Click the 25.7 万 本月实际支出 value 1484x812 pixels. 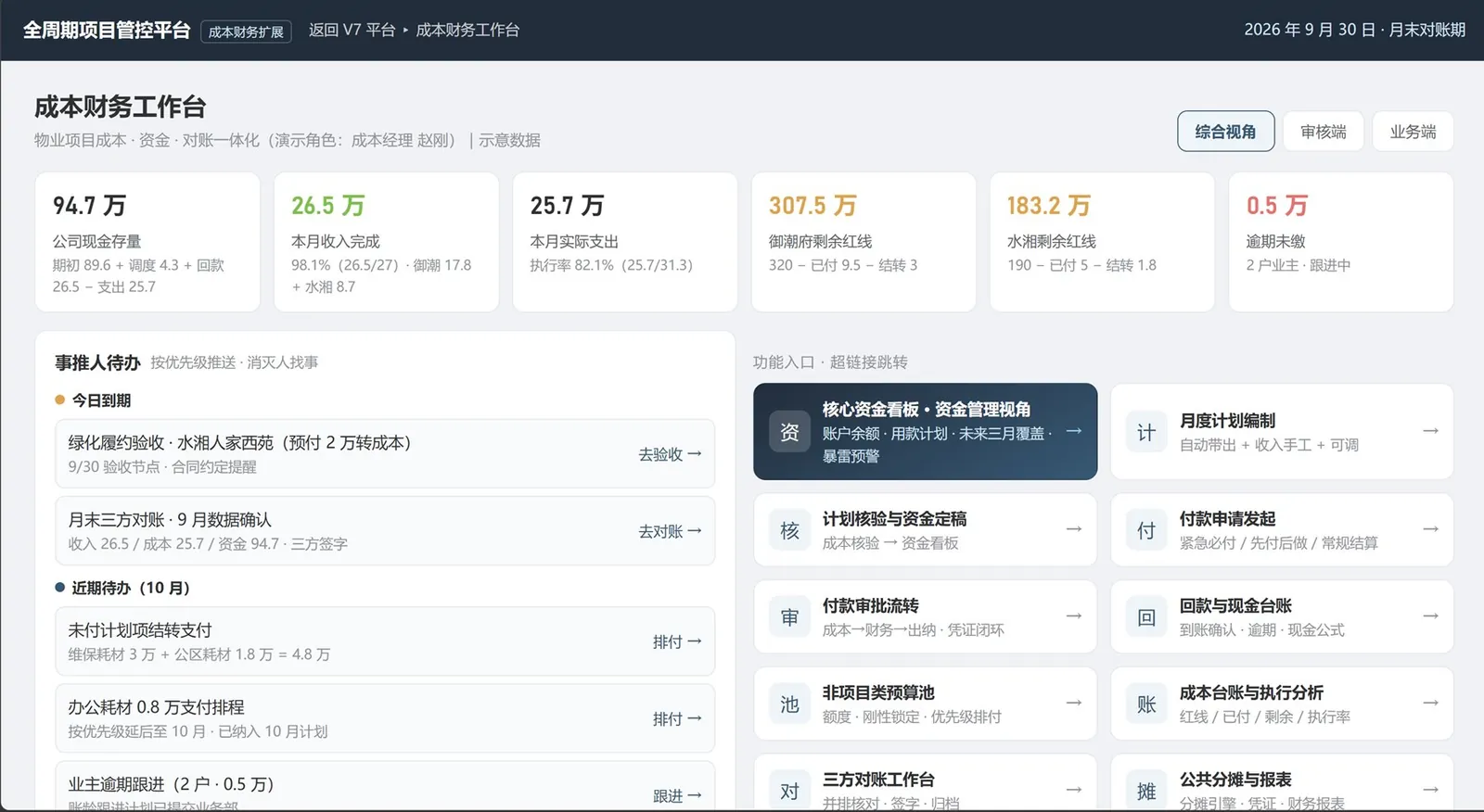click(567, 205)
